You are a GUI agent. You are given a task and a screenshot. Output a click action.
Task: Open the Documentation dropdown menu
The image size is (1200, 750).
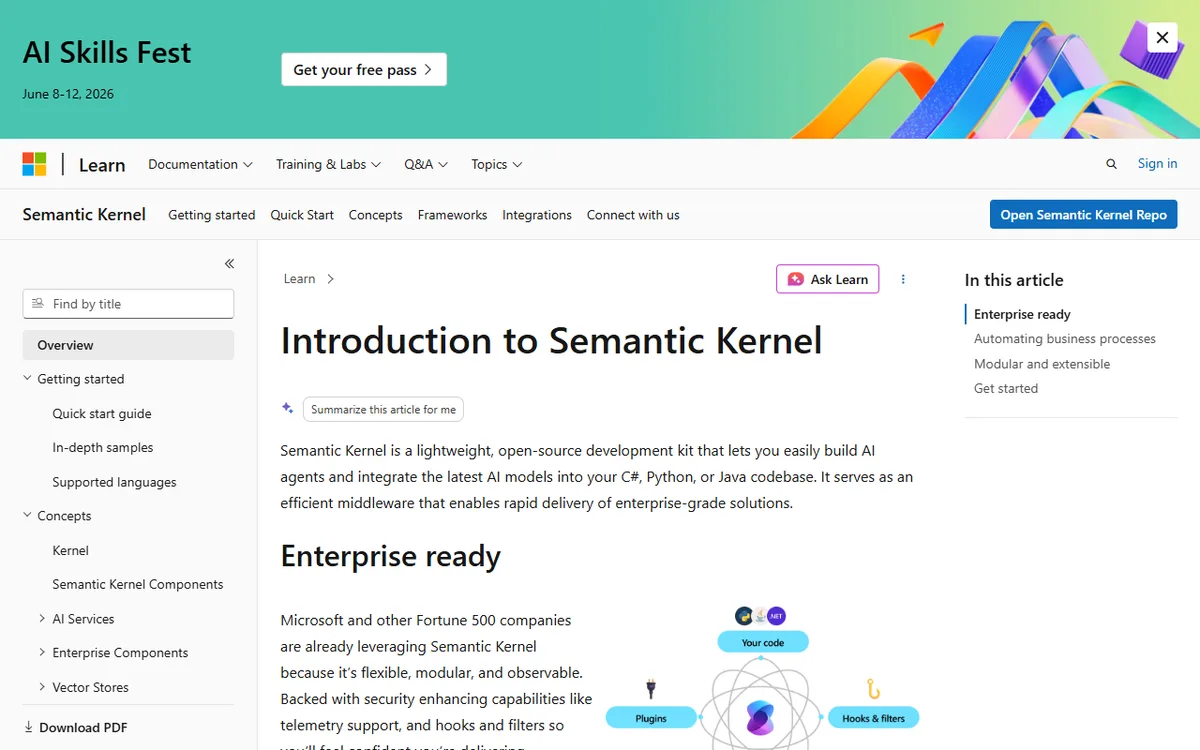tap(200, 164)
